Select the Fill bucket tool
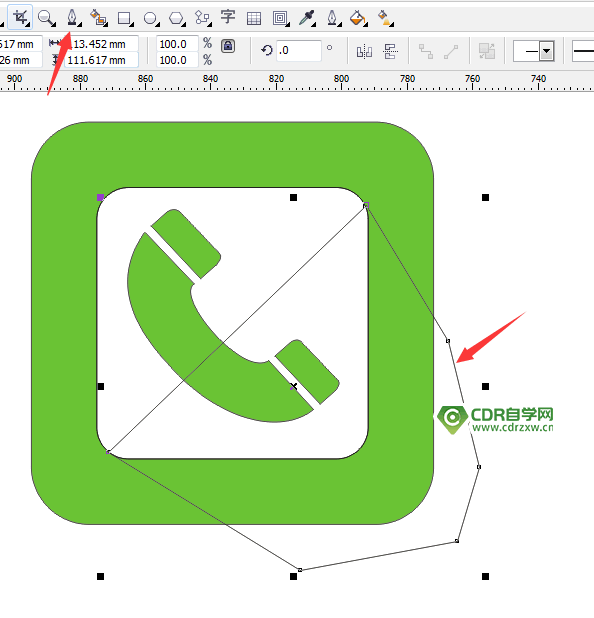 click(357, 18)
